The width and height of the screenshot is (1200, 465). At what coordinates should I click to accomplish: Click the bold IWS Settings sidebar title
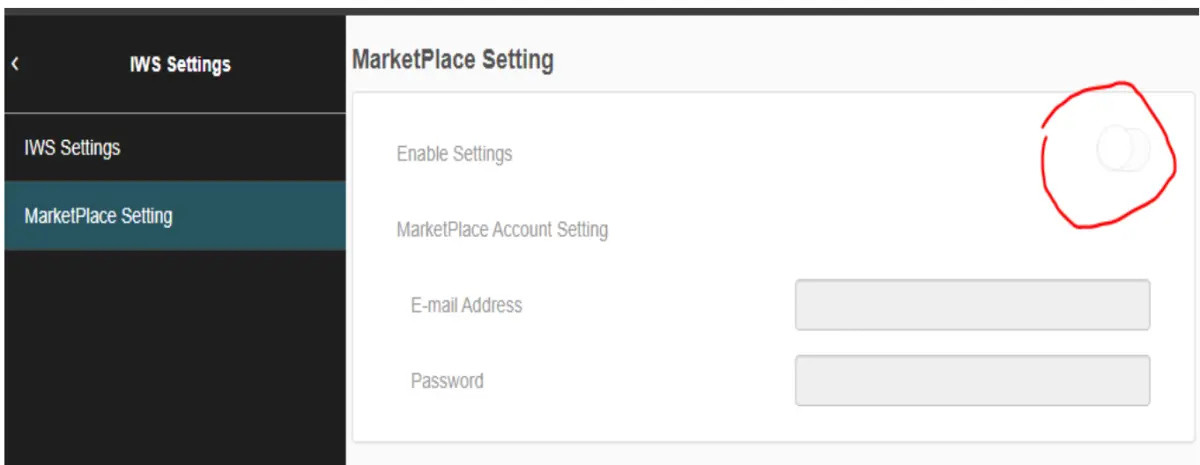tap(180, 65)
